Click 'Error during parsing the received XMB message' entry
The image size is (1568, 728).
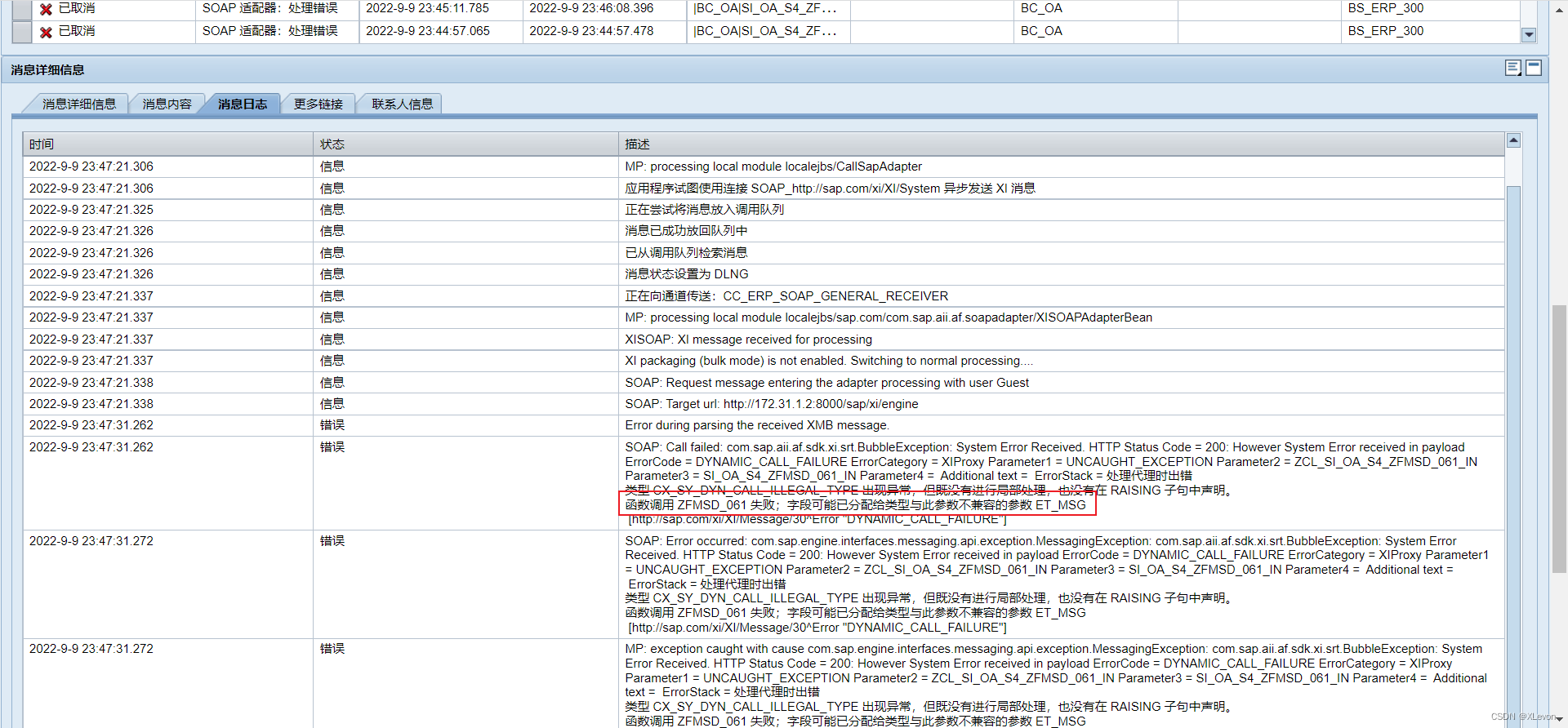pos(757,425)
